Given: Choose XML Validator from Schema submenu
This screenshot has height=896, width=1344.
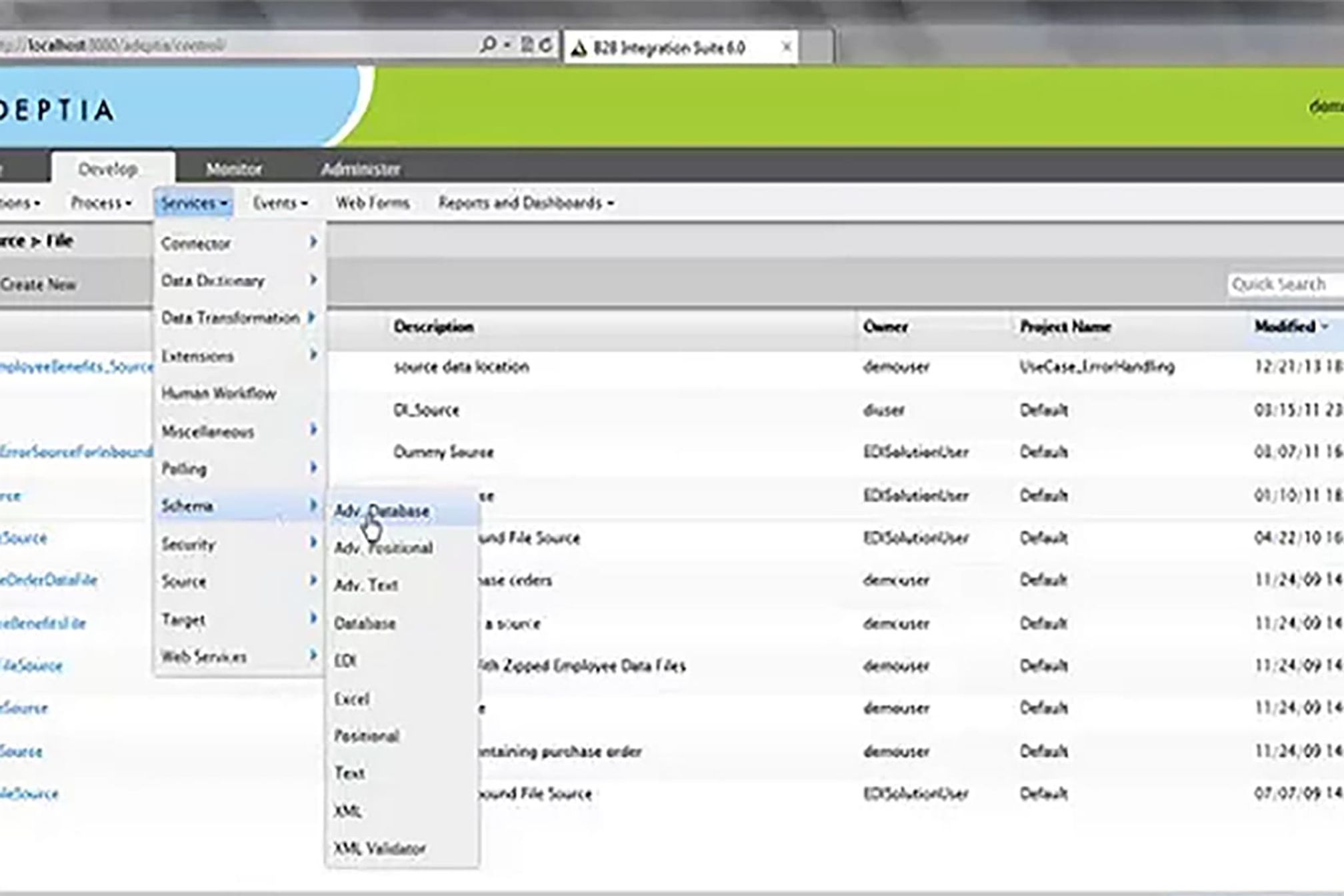Looking at the screenshot, I should click(379, 848).
